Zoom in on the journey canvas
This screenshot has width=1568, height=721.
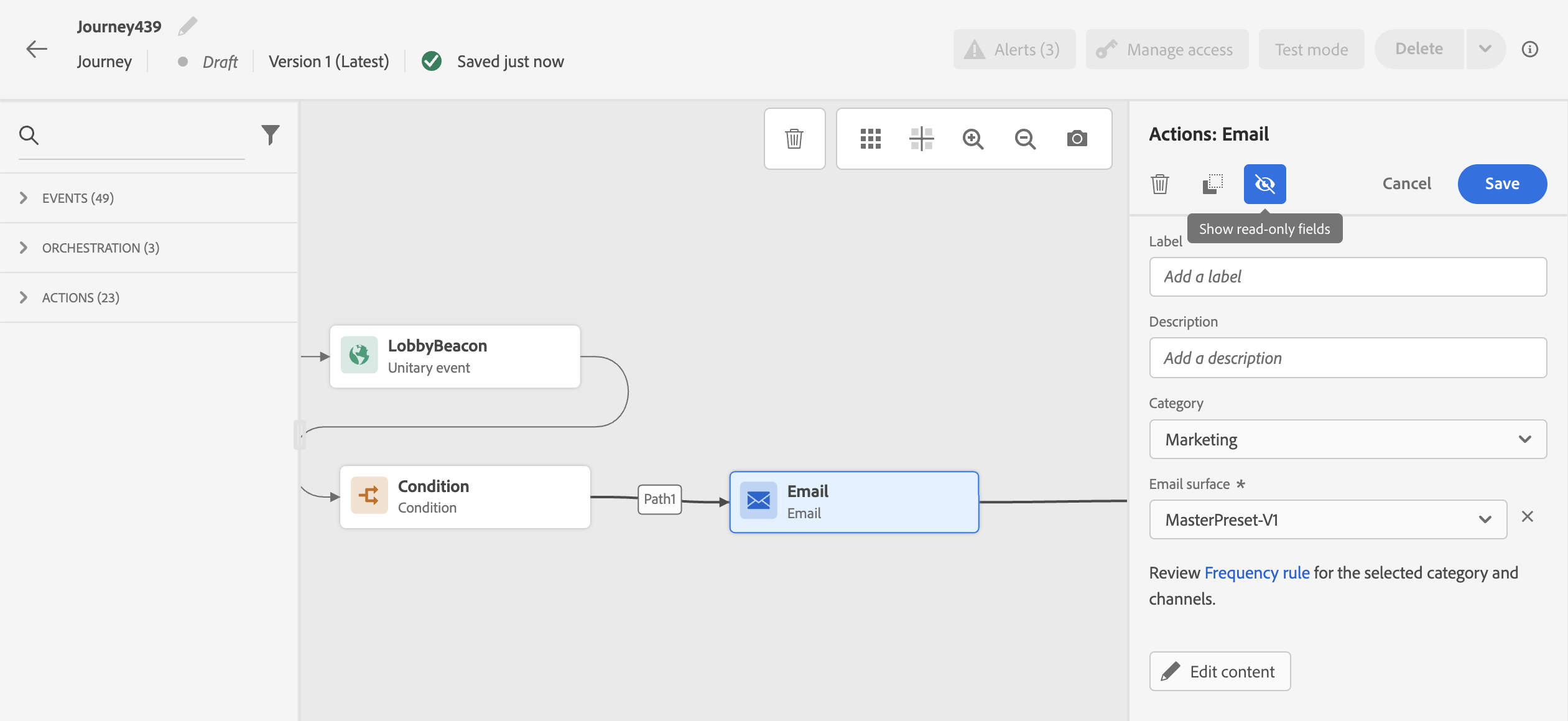(x=973, y=139)
